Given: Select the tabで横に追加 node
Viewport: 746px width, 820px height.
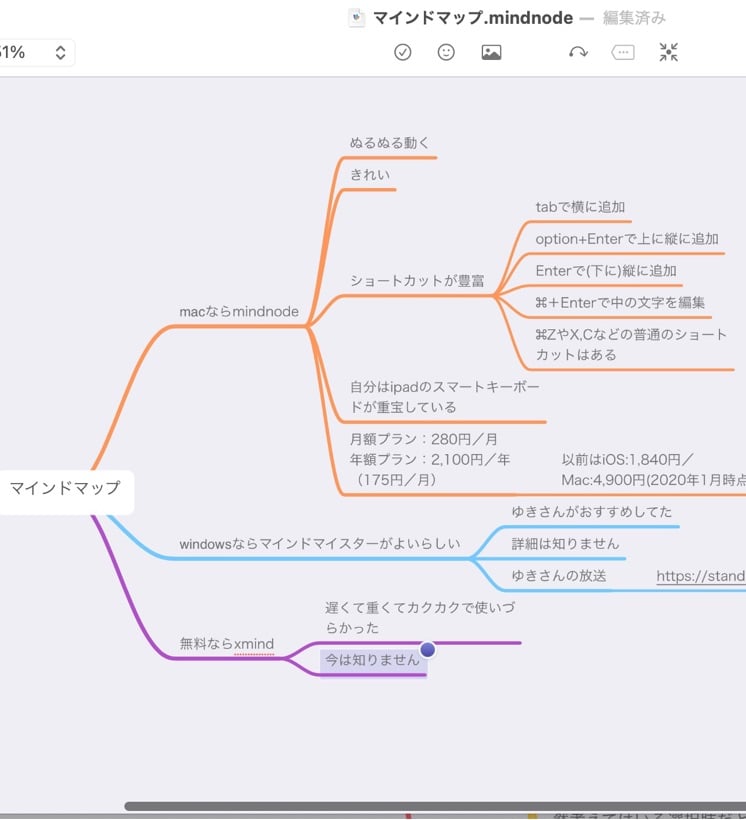Looking at the screenshot, I should point(580,208).
